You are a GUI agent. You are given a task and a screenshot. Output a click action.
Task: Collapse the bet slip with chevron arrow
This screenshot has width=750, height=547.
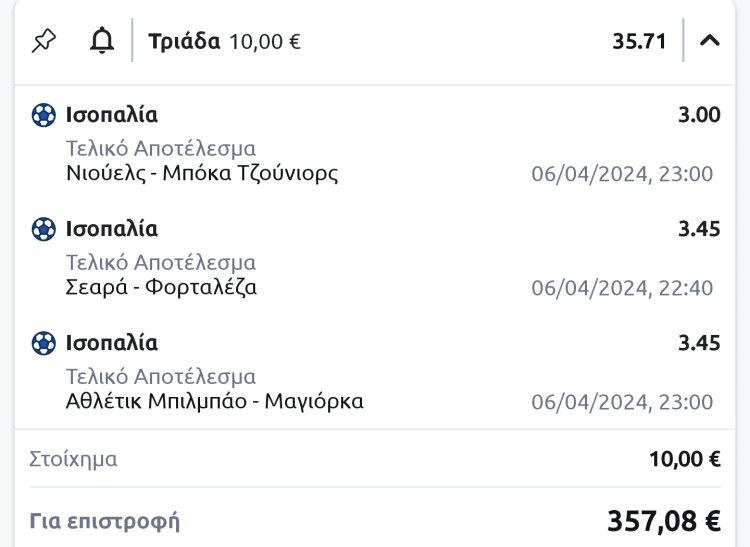(709, 41)
